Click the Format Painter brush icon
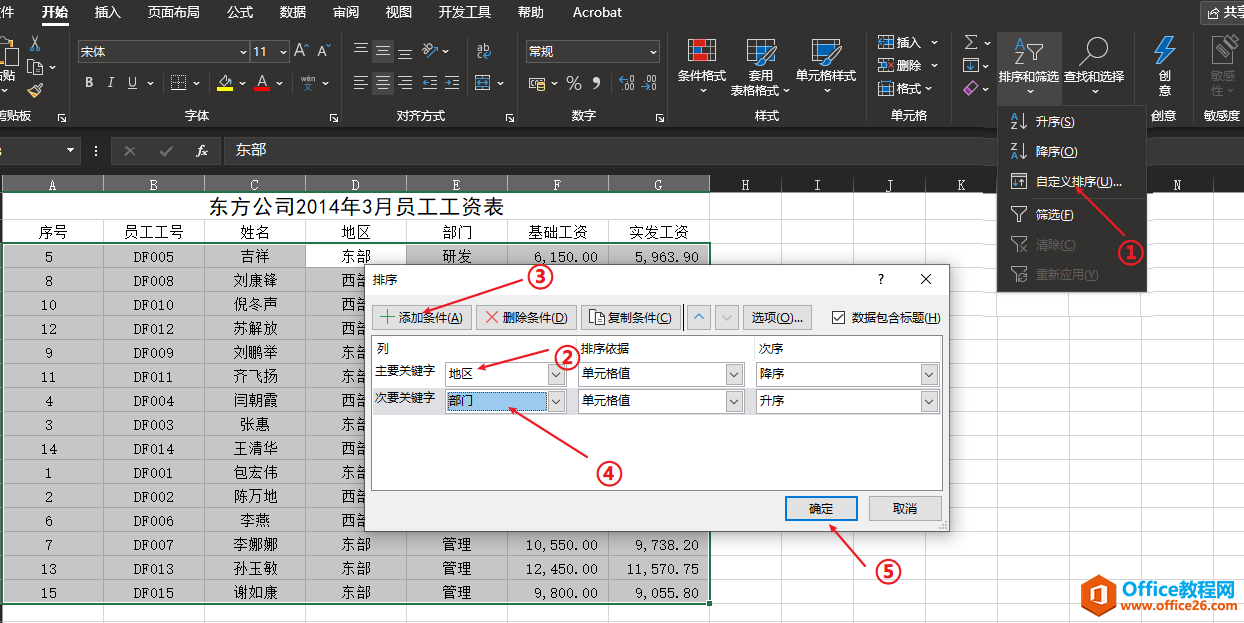Screen dimensions: 1244x623 36,91
